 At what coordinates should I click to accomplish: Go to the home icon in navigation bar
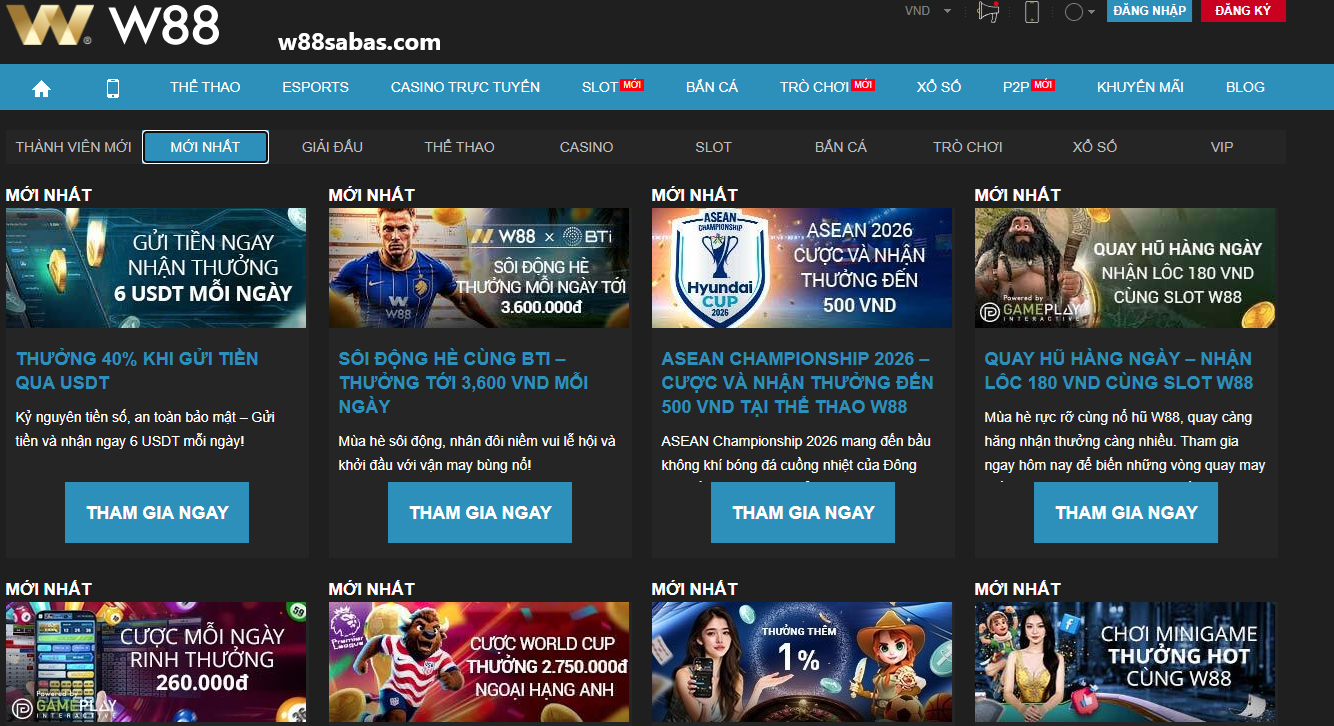[41, 88]
